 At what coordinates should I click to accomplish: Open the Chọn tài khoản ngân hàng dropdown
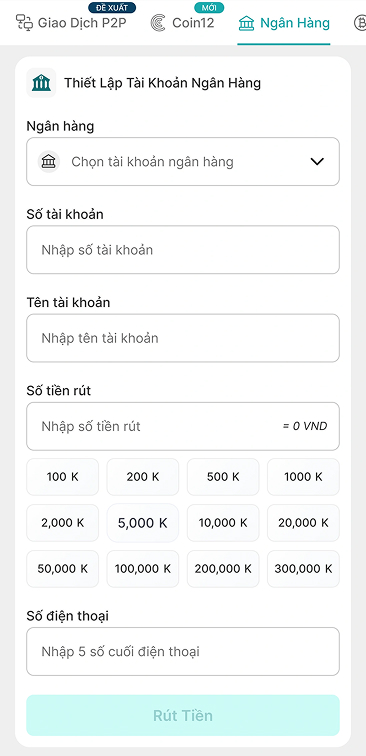[183, 162]
